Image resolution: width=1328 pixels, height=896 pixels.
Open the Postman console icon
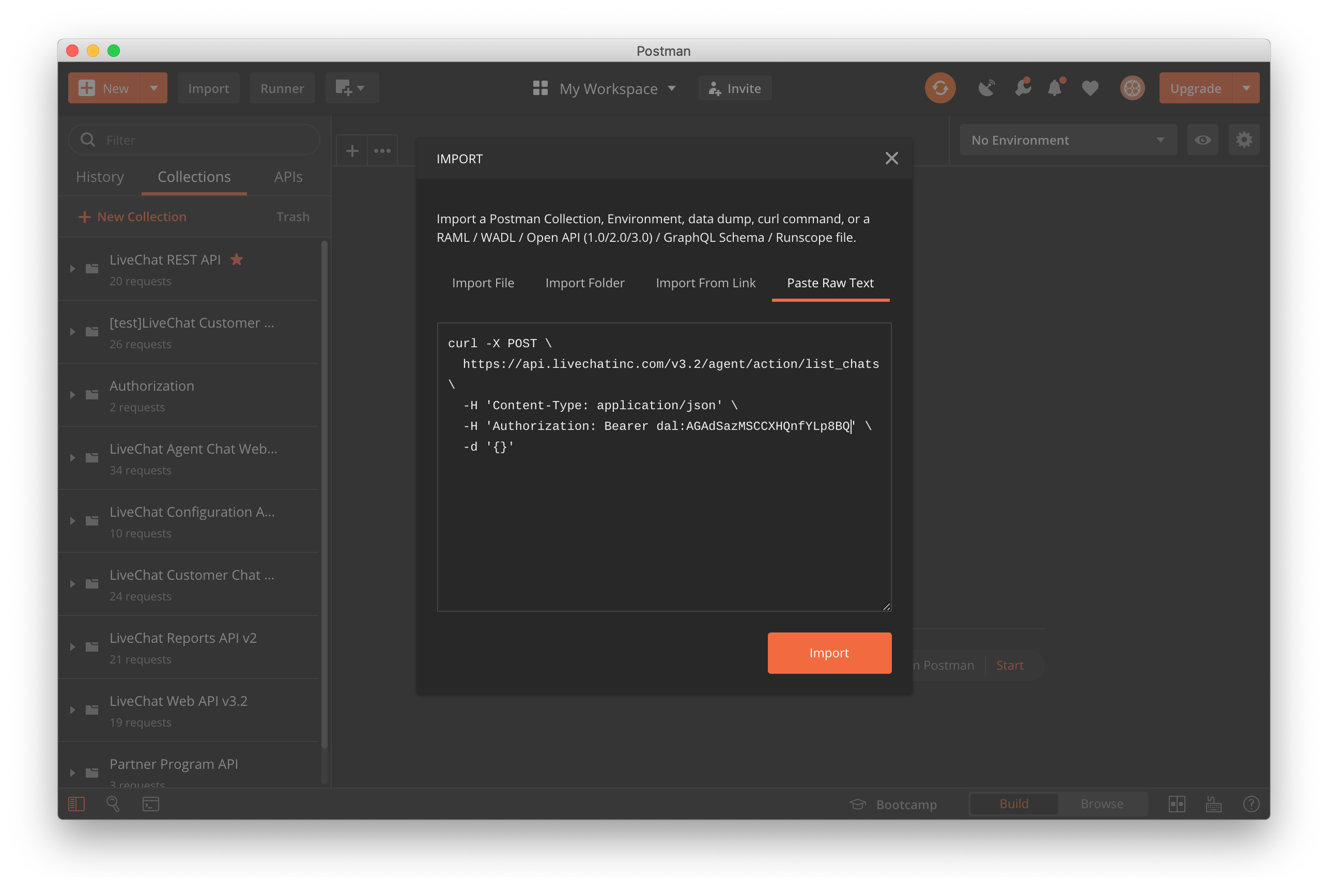tap(151, 804)
